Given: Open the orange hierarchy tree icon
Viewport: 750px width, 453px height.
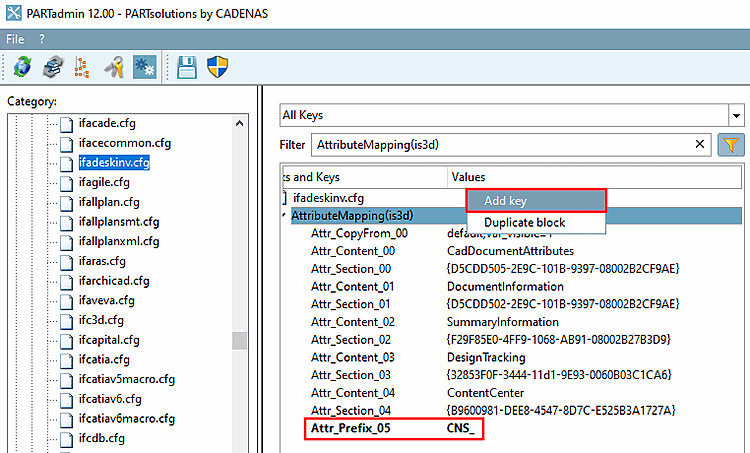Looking at the screenshot, I should pos(82,67).
